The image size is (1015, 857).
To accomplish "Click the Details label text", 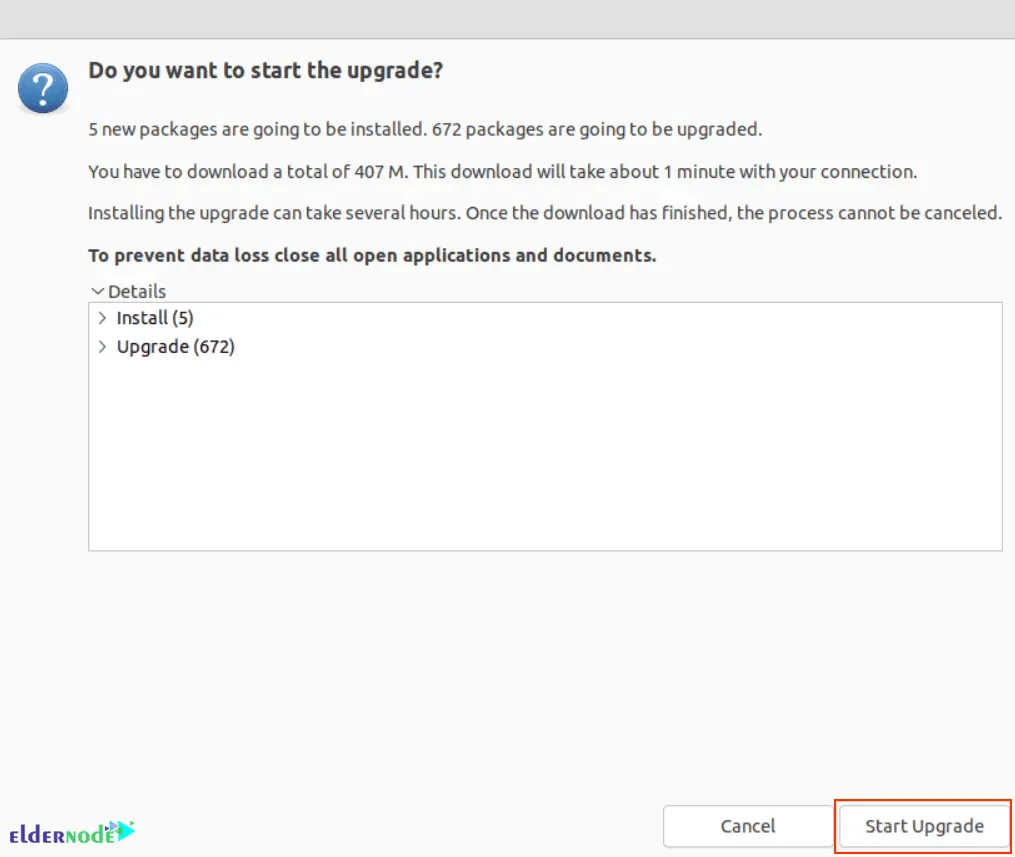I will [x=133, y=291].
